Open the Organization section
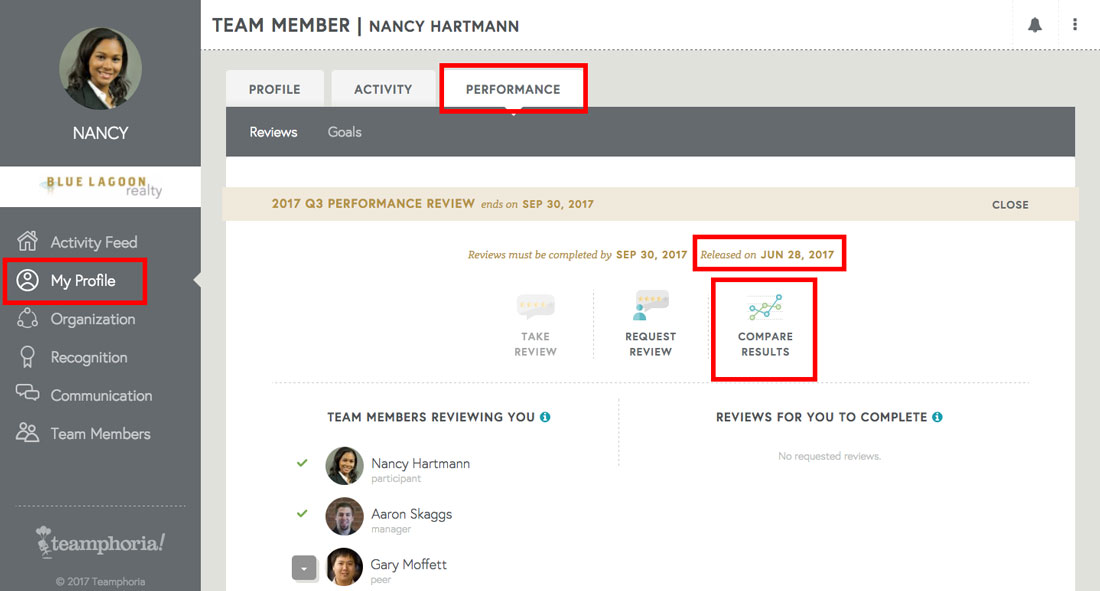The height and width of the screenshot is (591, 1100). 93,319
